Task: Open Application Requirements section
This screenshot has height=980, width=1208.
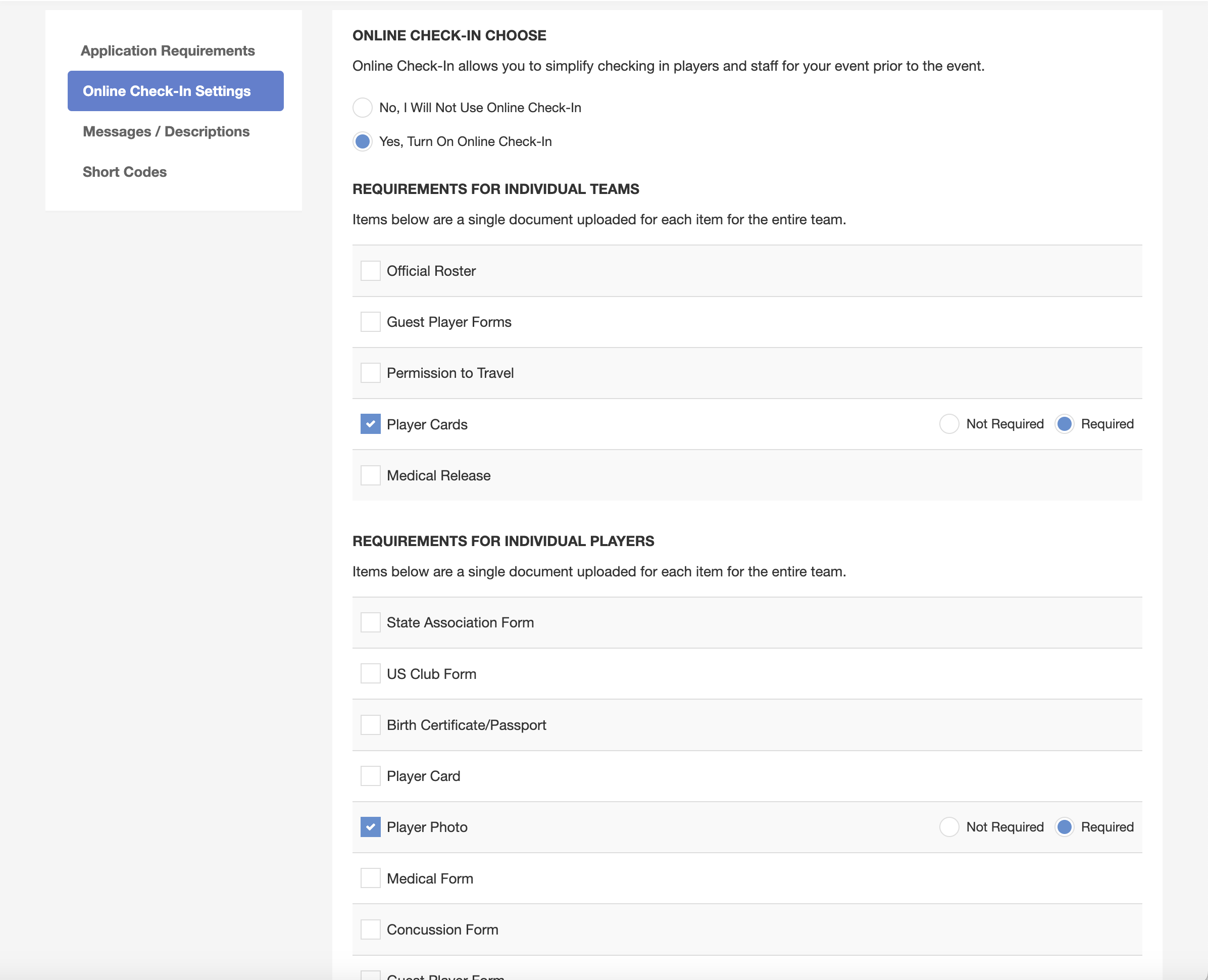Action: click(x=168, y=51)
